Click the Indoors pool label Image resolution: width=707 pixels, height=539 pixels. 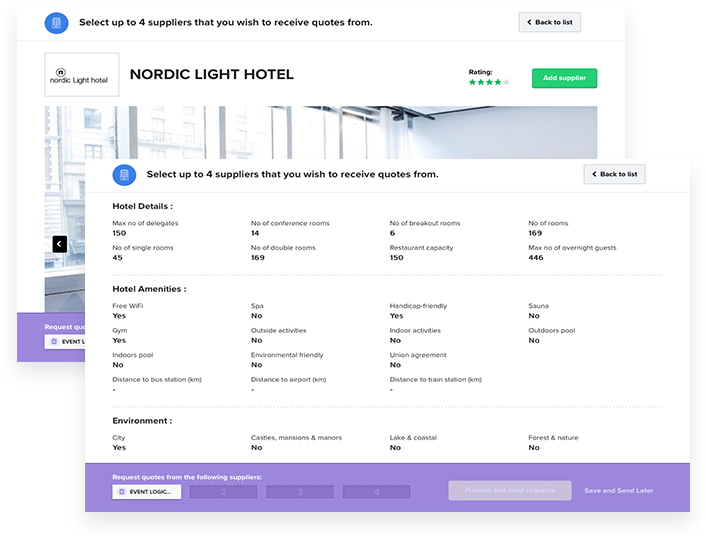click(133, 355)
